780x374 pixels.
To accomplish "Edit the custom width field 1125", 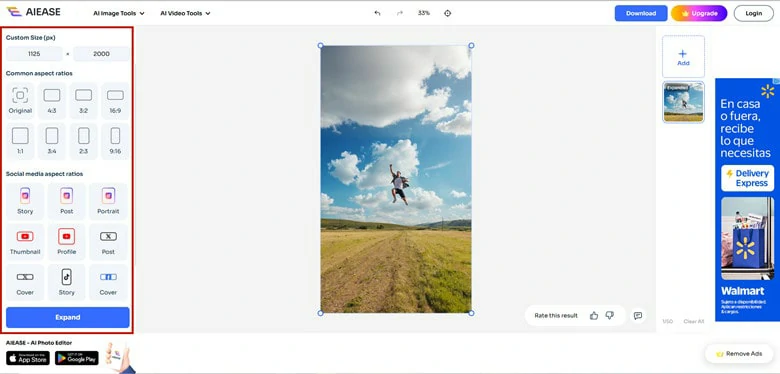I will [x=34, y=54].
